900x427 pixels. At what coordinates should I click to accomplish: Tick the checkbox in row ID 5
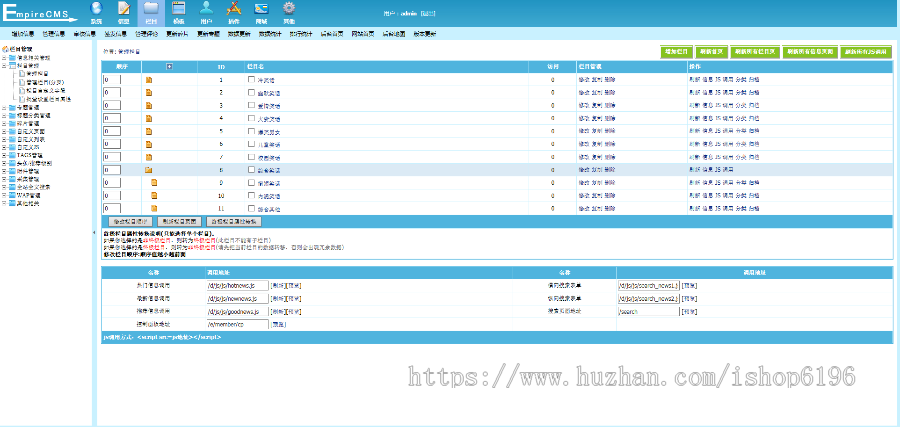251,131
